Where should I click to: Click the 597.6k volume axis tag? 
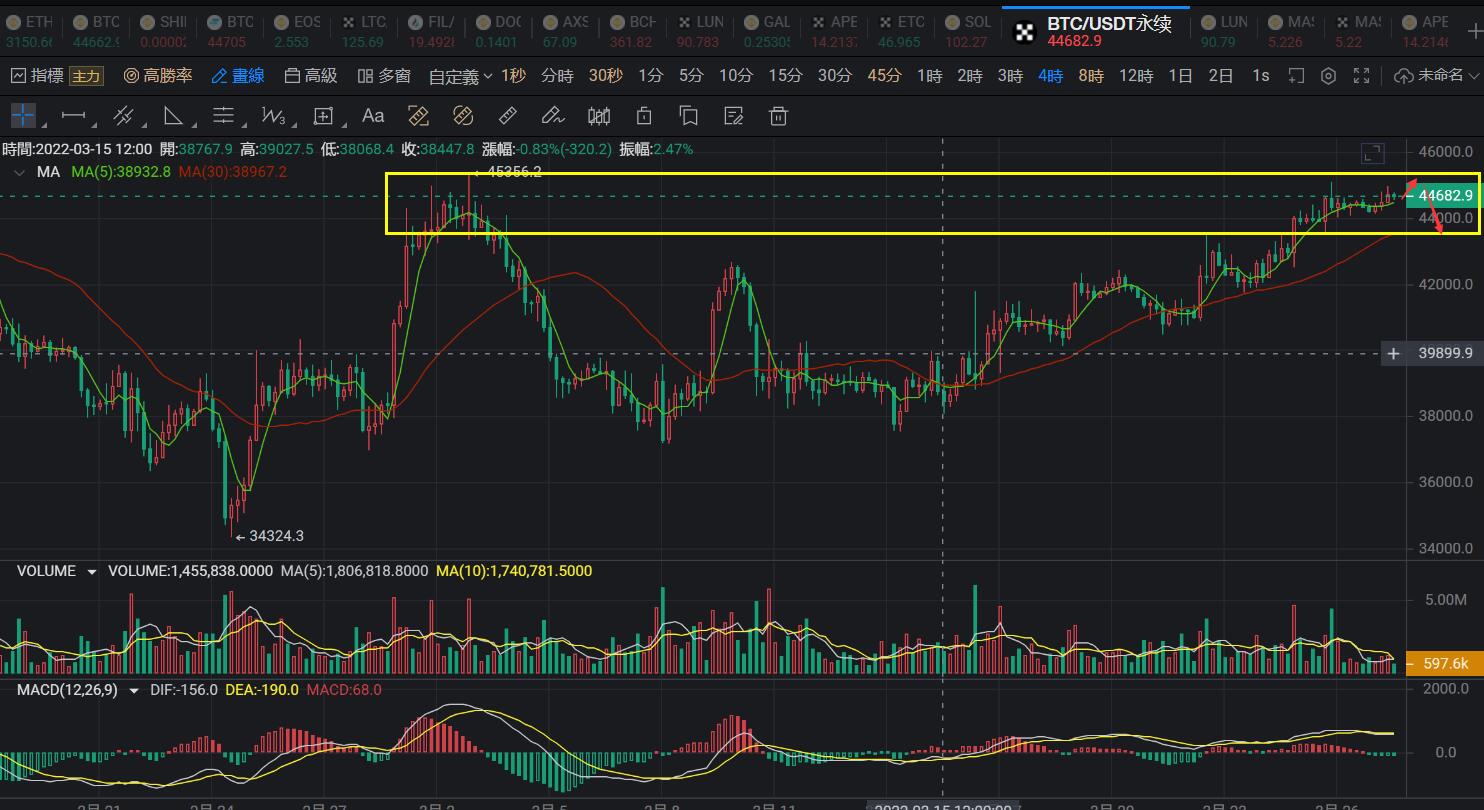[x=1445, y=663]
